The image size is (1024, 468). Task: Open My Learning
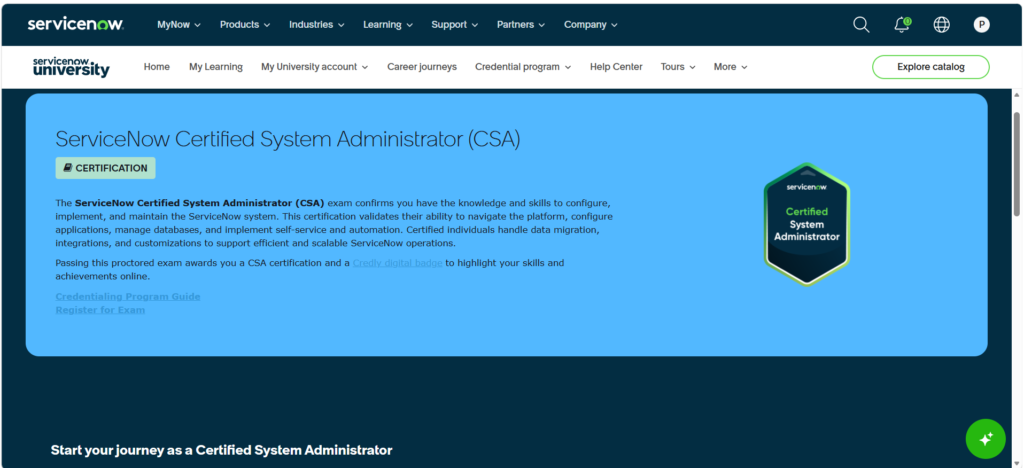coord(216,67)
